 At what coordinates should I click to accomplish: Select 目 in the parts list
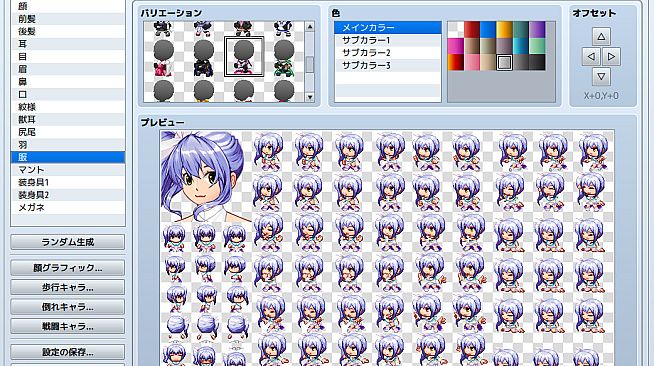point(68,56)
